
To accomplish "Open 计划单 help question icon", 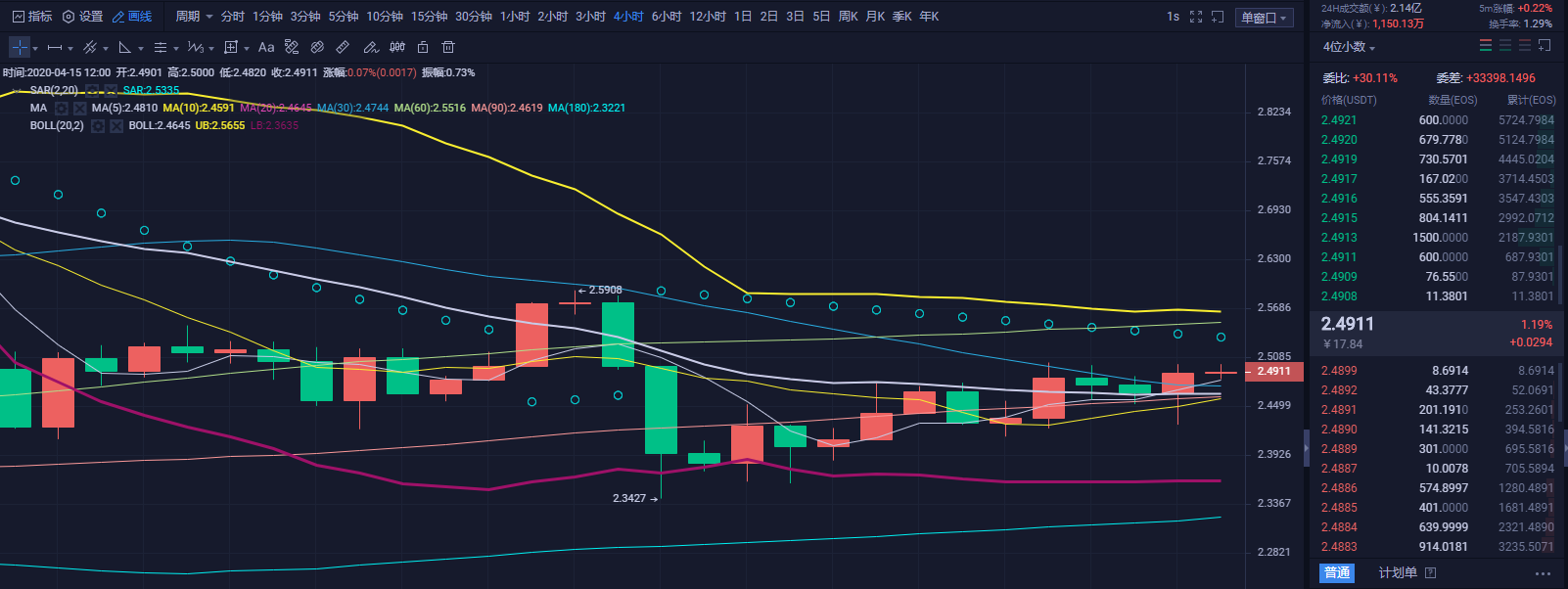I will tap(1431, 572).
